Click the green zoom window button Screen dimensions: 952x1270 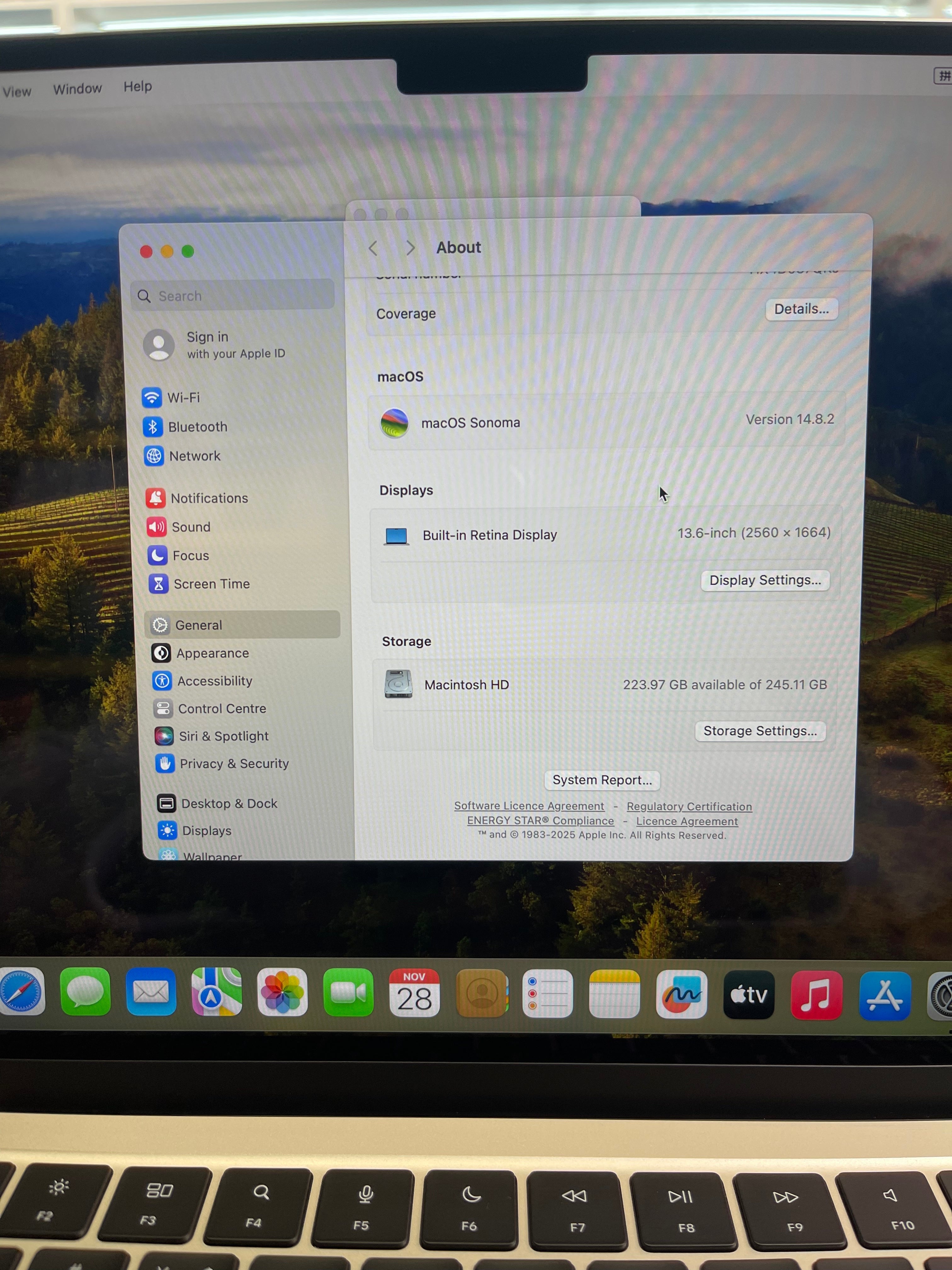[188, 251]
